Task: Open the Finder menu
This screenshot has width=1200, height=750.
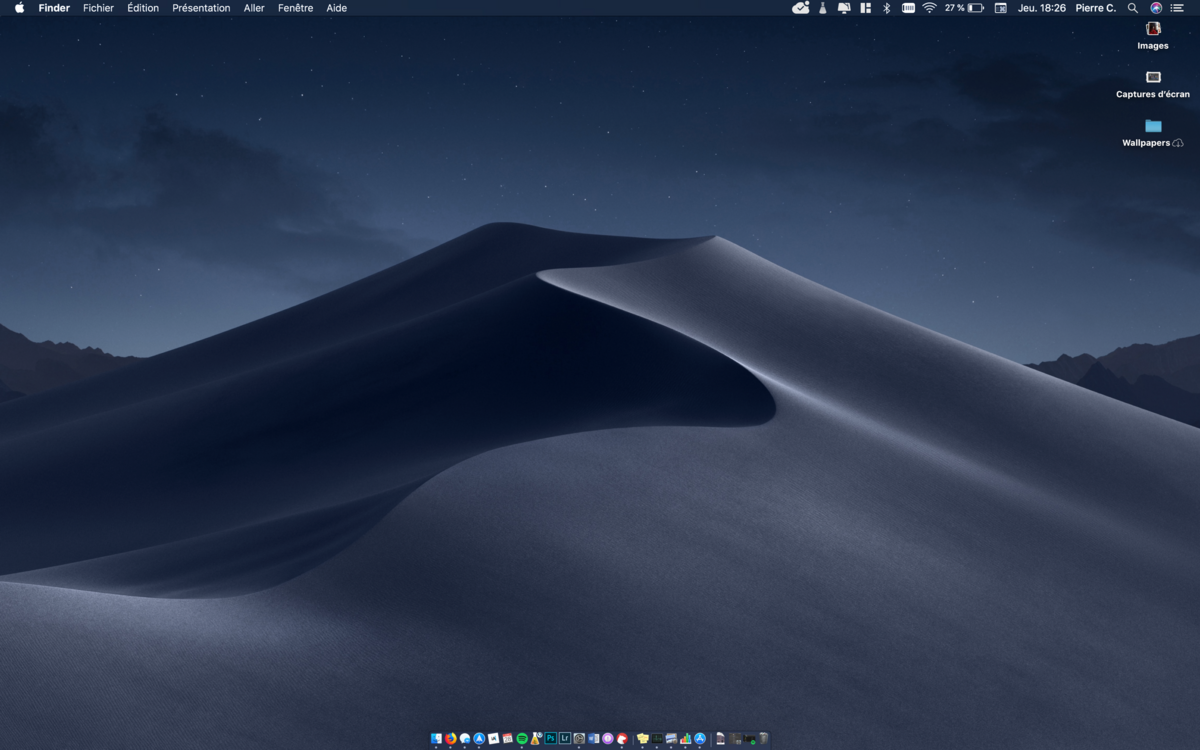Action: click(x=54, y=8)
